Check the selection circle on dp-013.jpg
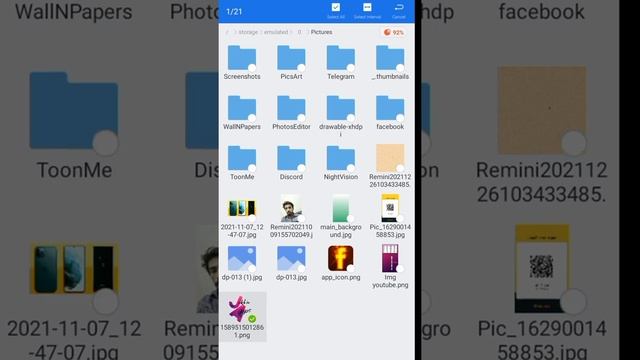 pyautogui.click(x=301, y=269)
